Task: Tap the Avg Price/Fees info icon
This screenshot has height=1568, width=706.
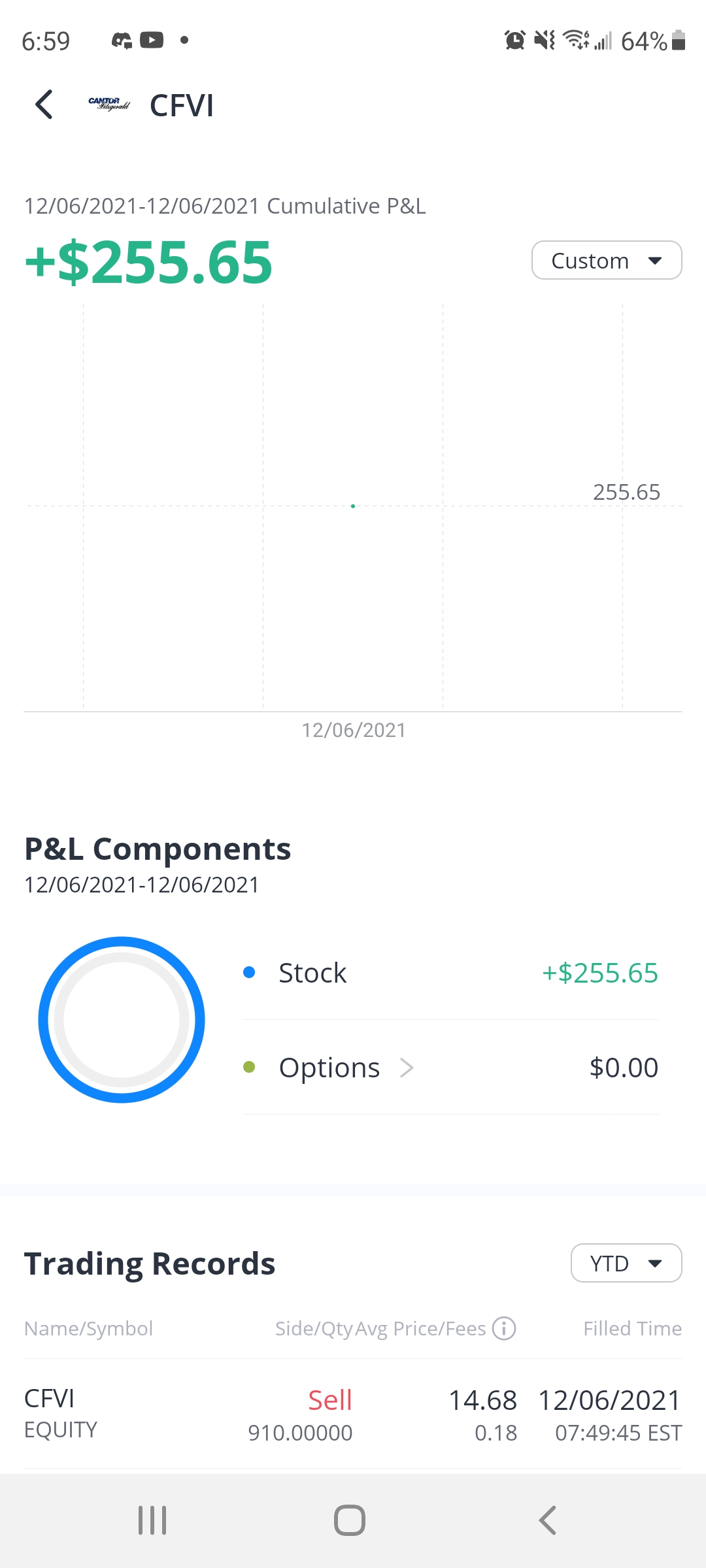Action: [504, 1328]
